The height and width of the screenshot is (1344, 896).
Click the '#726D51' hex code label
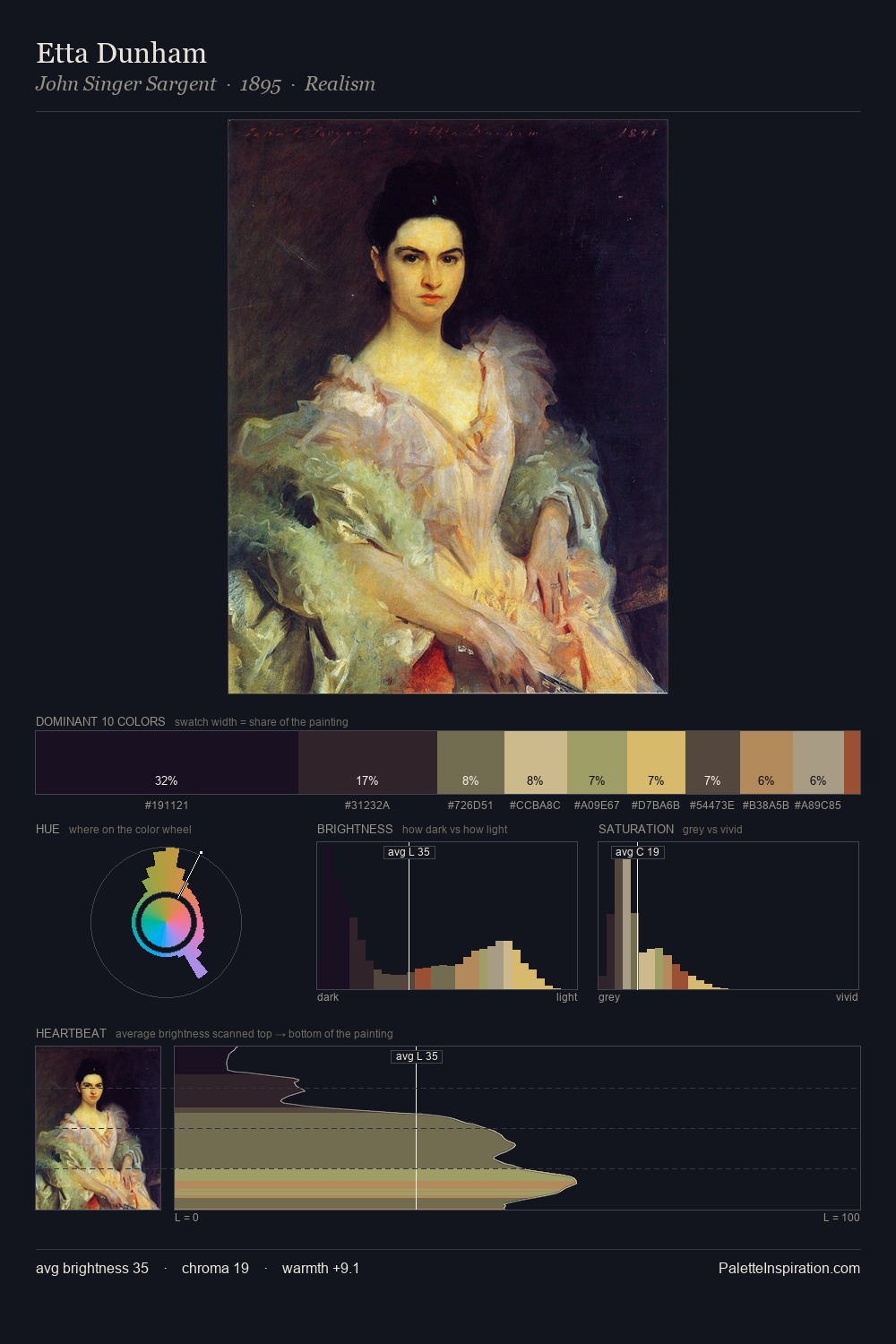pyautogui.click(x=470, y=806)
